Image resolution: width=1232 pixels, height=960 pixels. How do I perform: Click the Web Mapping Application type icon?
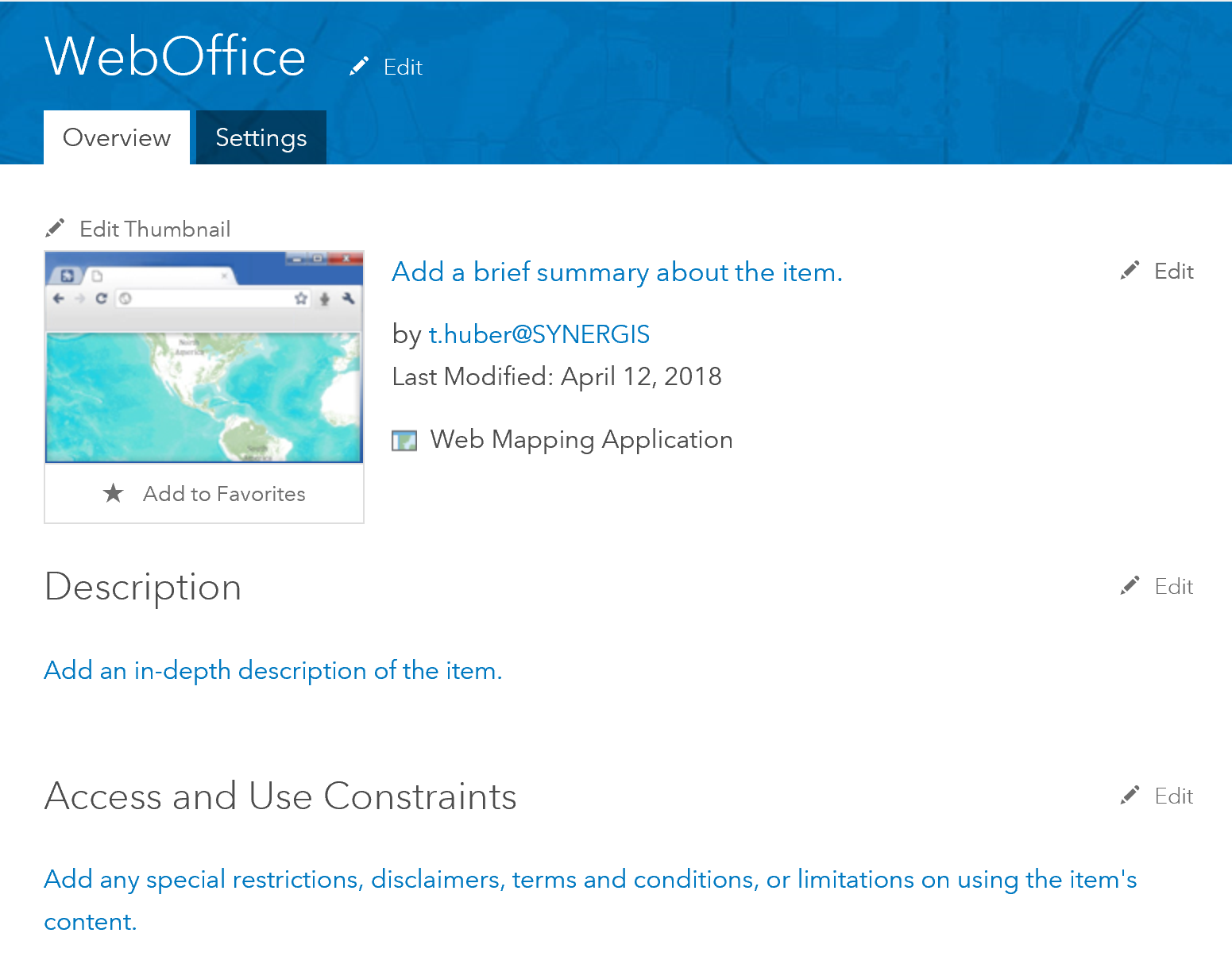[x=404, y=440]
